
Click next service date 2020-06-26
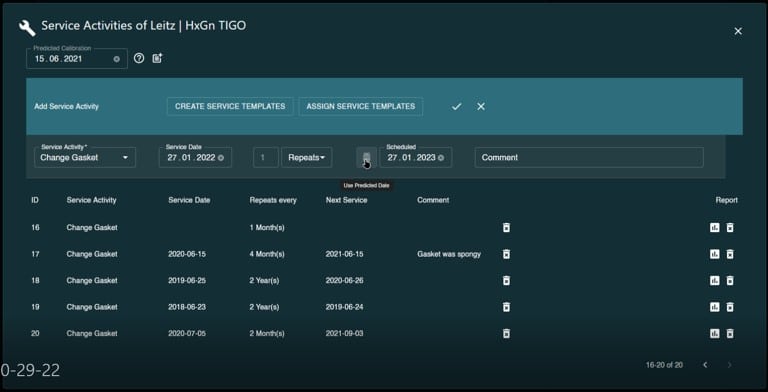344,280
